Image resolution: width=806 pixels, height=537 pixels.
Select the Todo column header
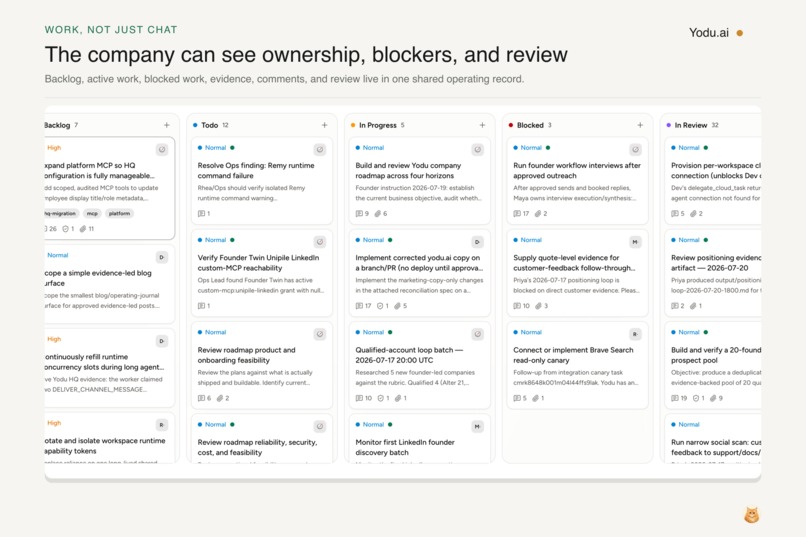pyautogui.click(x=210, y=125)
